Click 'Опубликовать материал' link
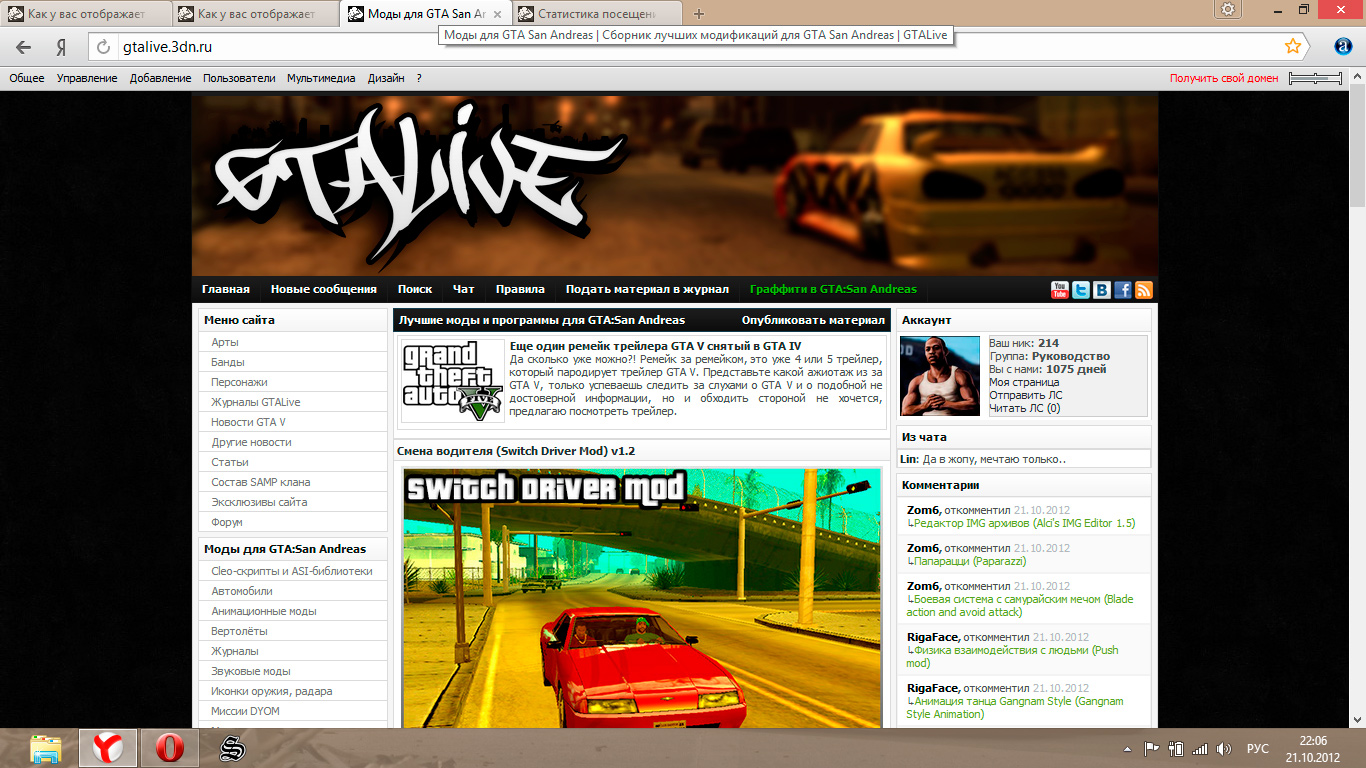1366x768 pixels. 813,320
